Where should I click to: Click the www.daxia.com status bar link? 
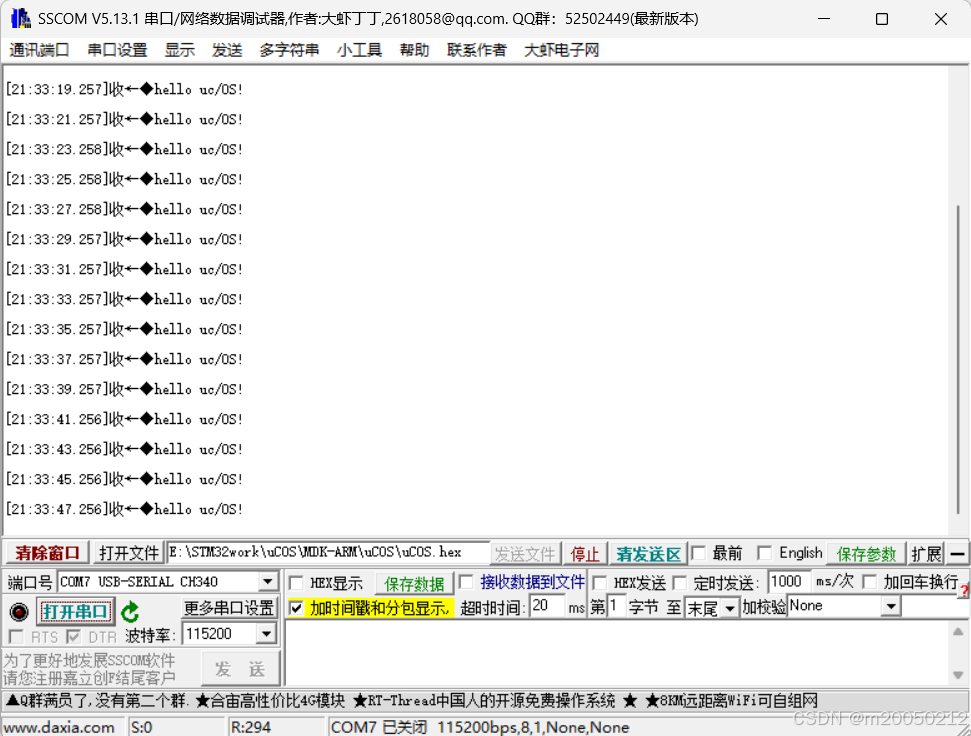click(59, 727)
